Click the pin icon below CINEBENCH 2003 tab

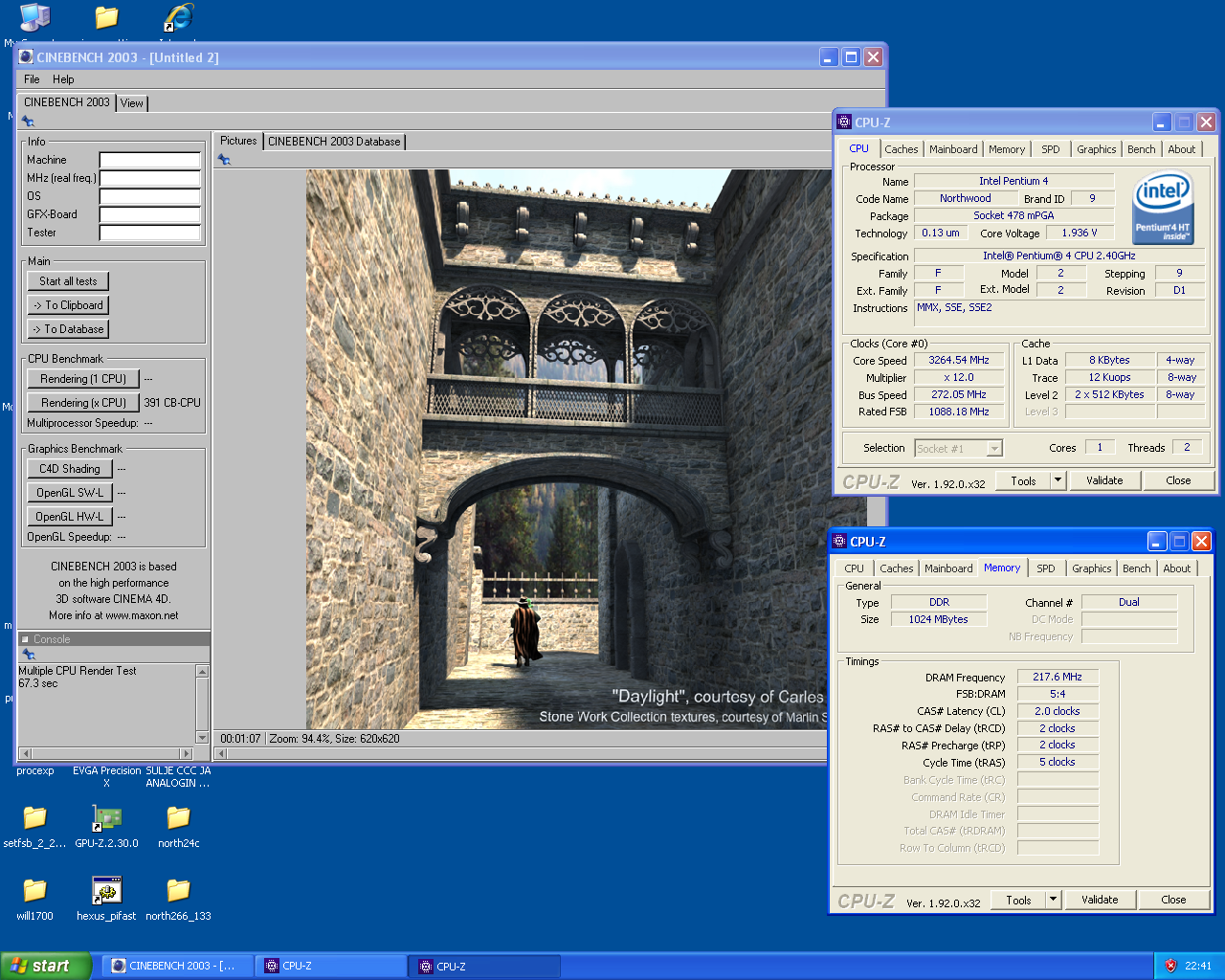28,122
